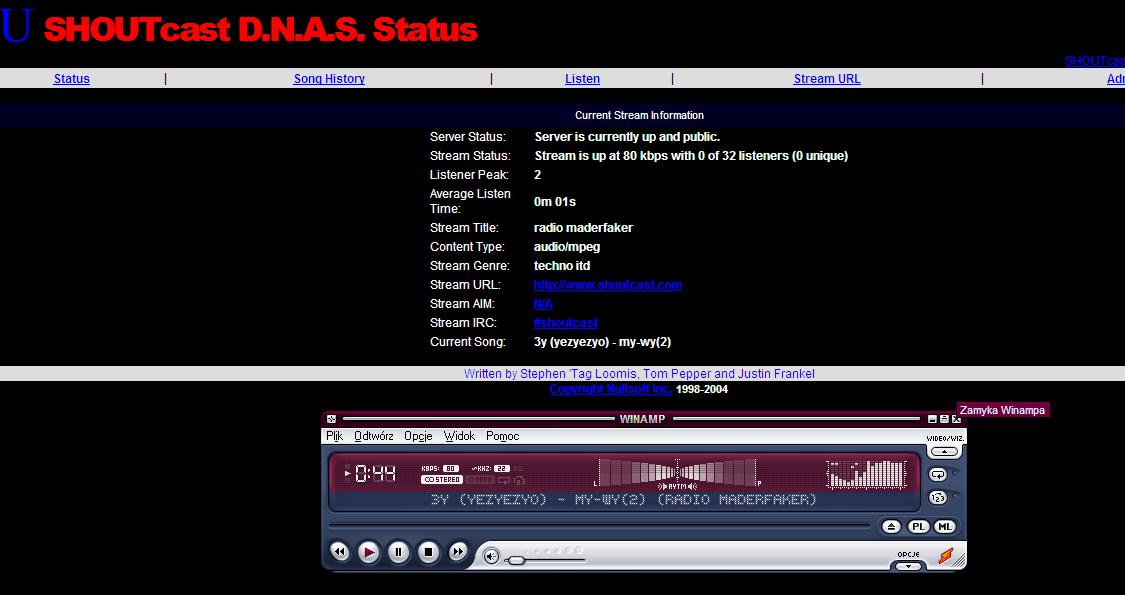
Task: Toggle shuffle (123) icon in Winamp
Action: point(938,497)
